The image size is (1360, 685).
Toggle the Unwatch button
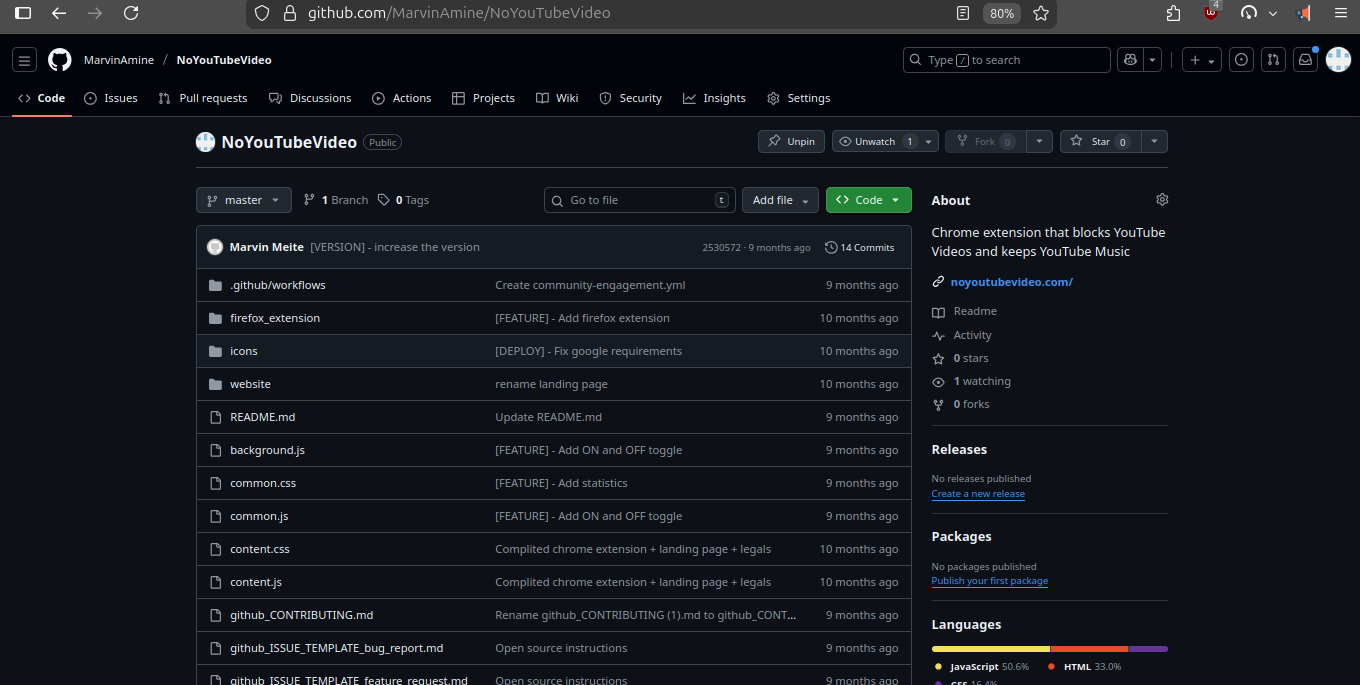coord(876,142)
